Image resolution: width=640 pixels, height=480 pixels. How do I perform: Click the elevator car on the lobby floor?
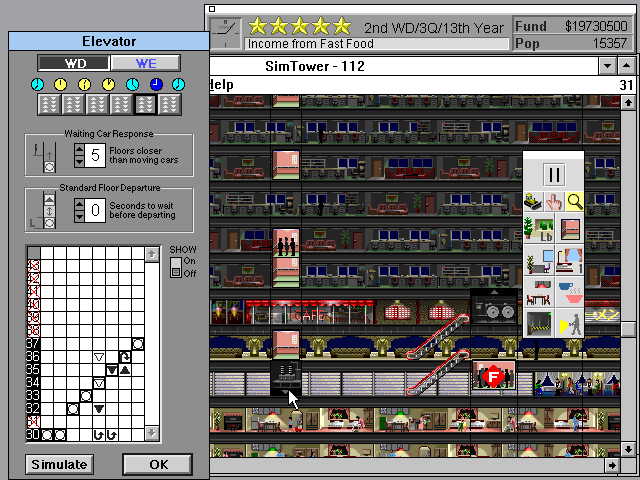[286, 345]
